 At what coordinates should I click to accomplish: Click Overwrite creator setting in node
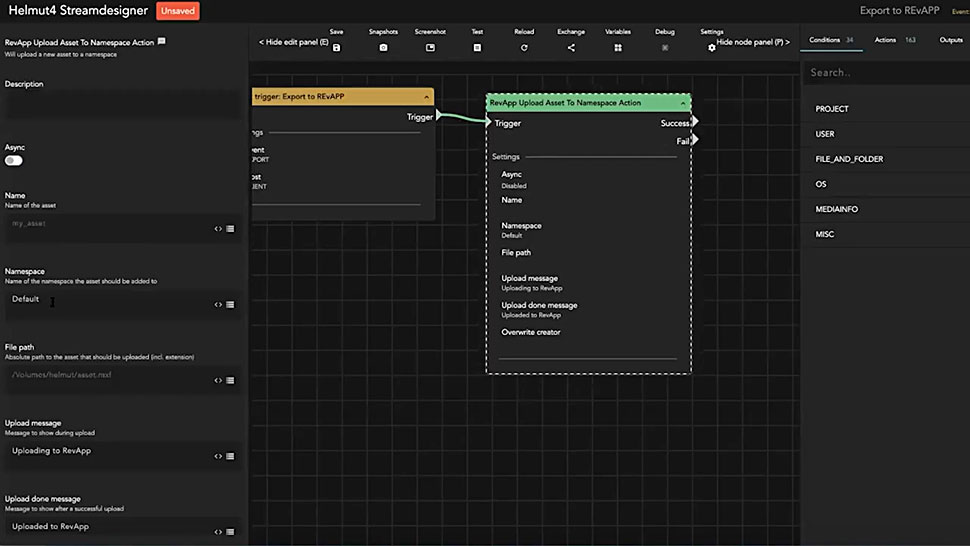coord(531,332)
